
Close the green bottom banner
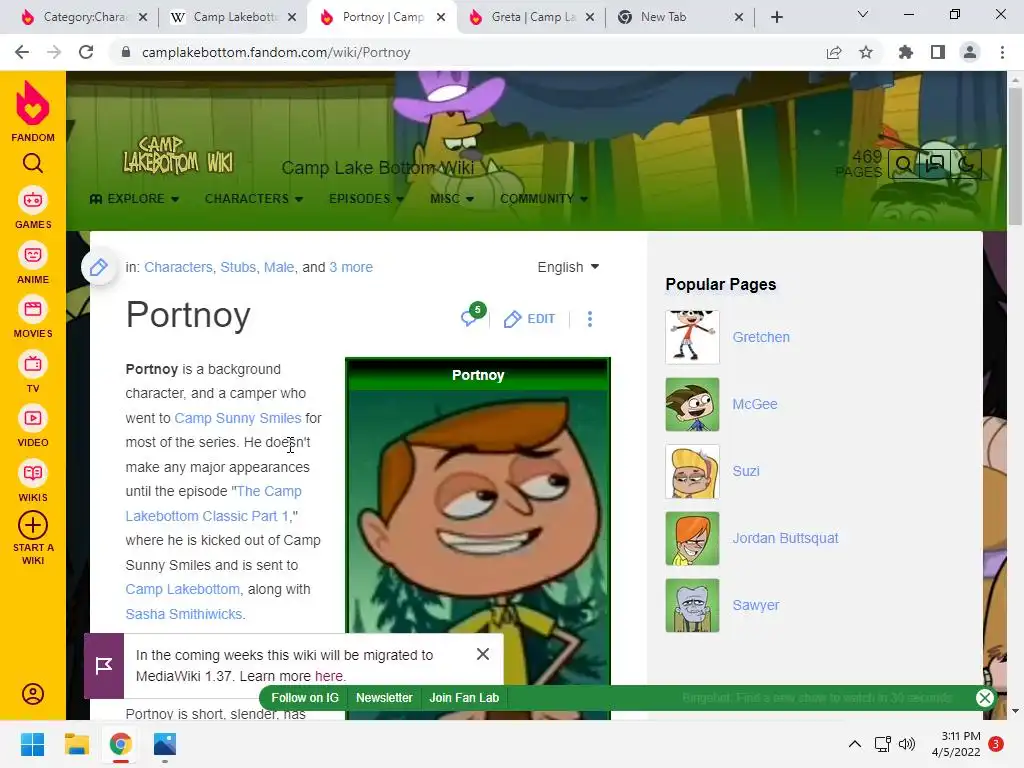984,697
